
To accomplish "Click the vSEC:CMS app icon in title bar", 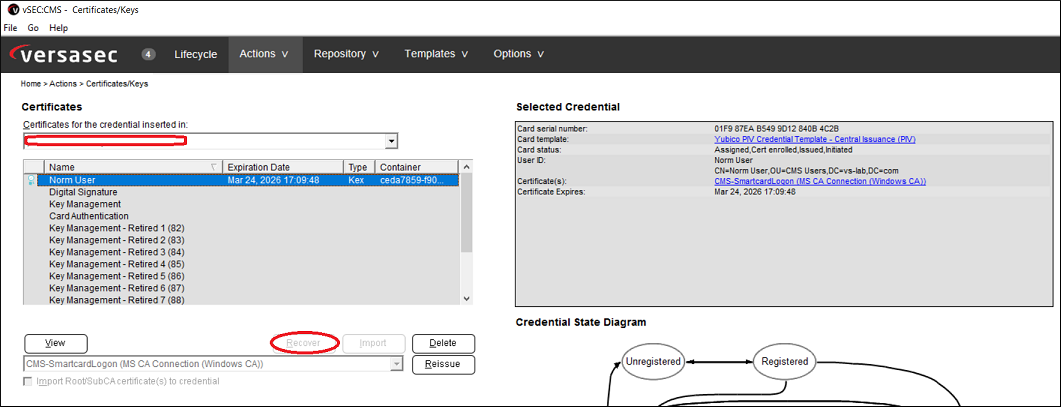I will [x=12, y=11].
